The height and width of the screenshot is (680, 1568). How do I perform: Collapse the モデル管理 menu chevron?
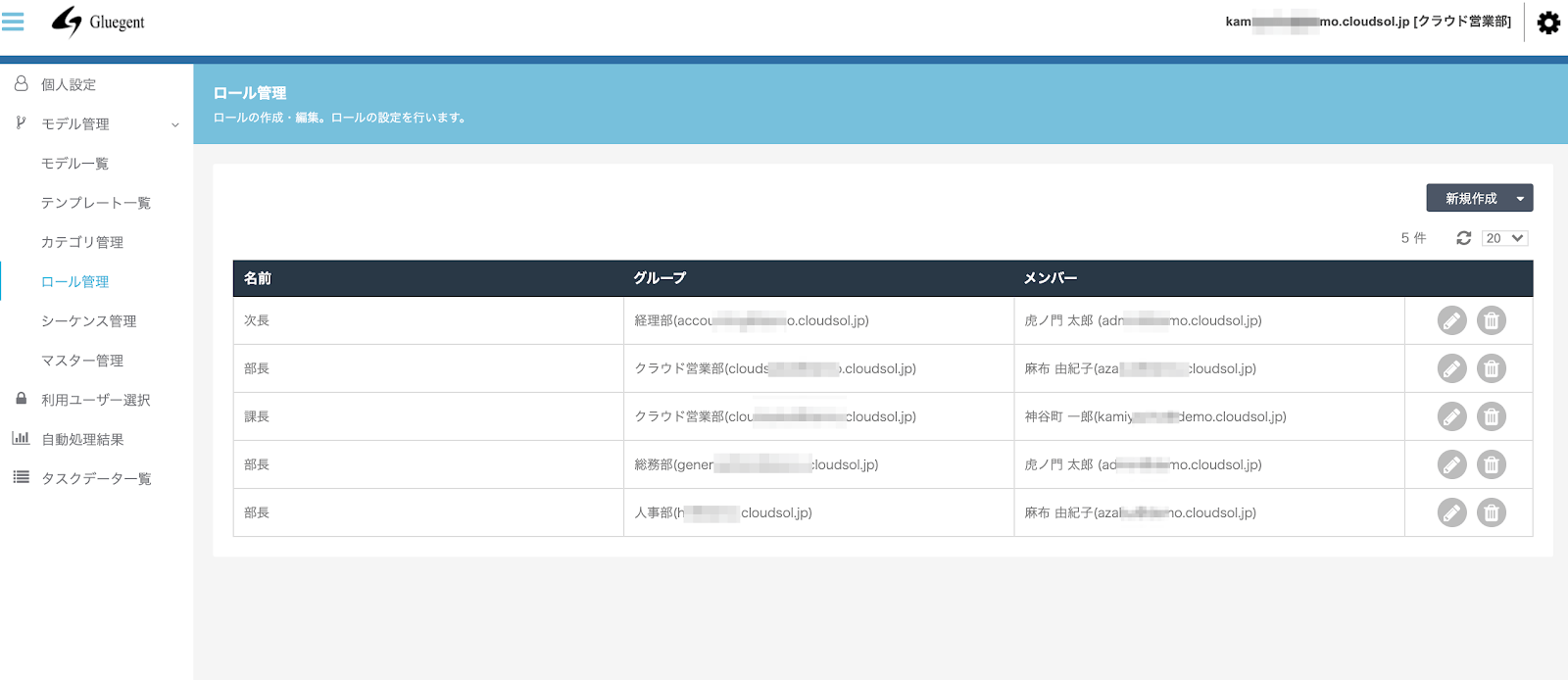point(175,124)
